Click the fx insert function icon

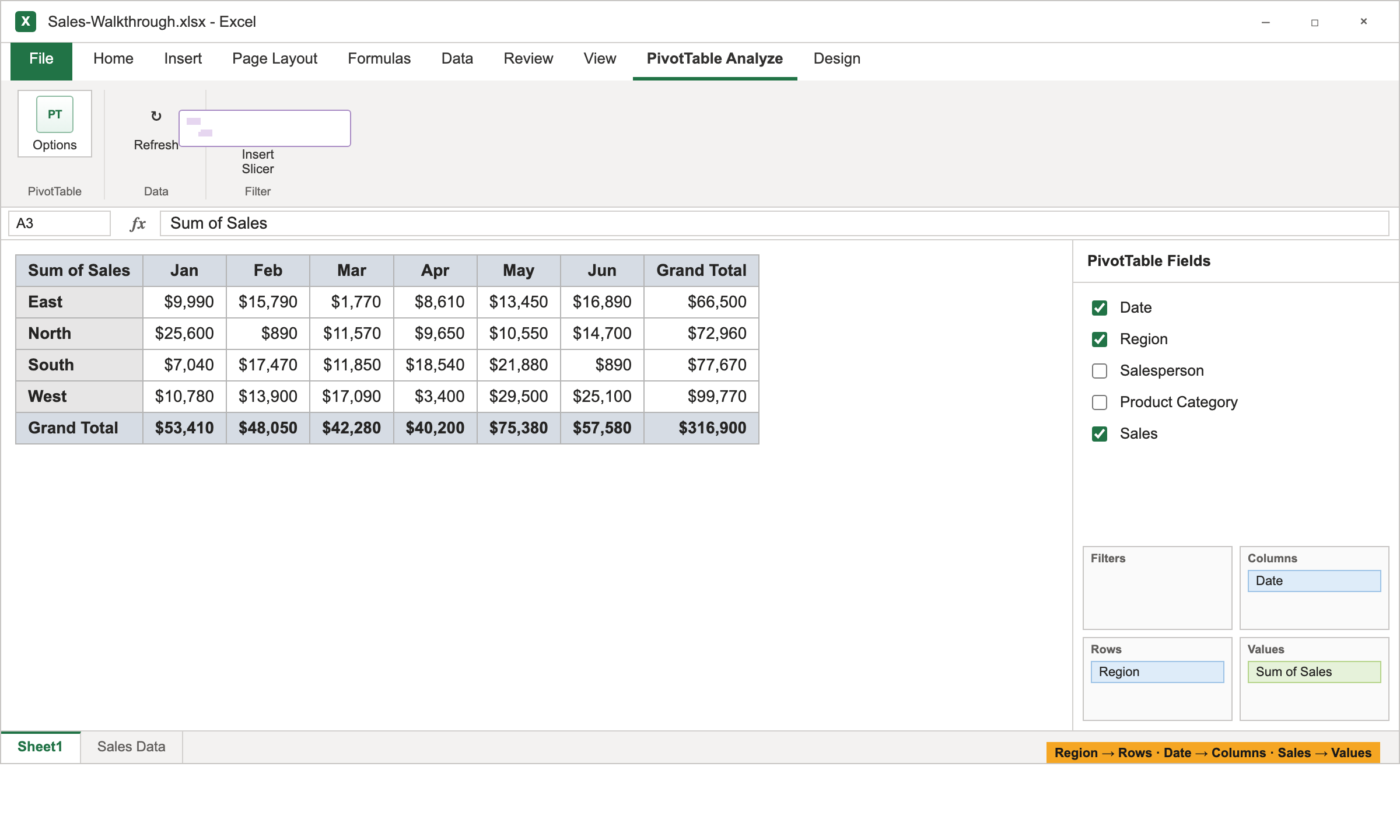click(138, 223)
